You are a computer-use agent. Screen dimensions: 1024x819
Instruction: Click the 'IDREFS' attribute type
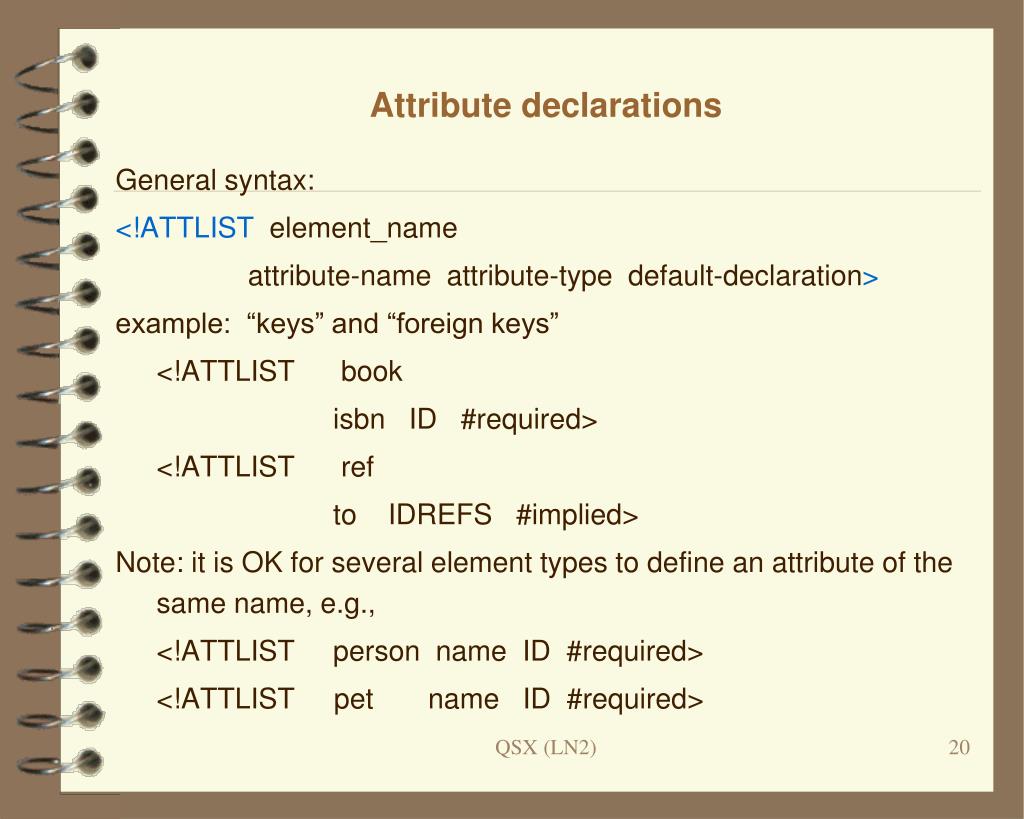pos(440,515)
